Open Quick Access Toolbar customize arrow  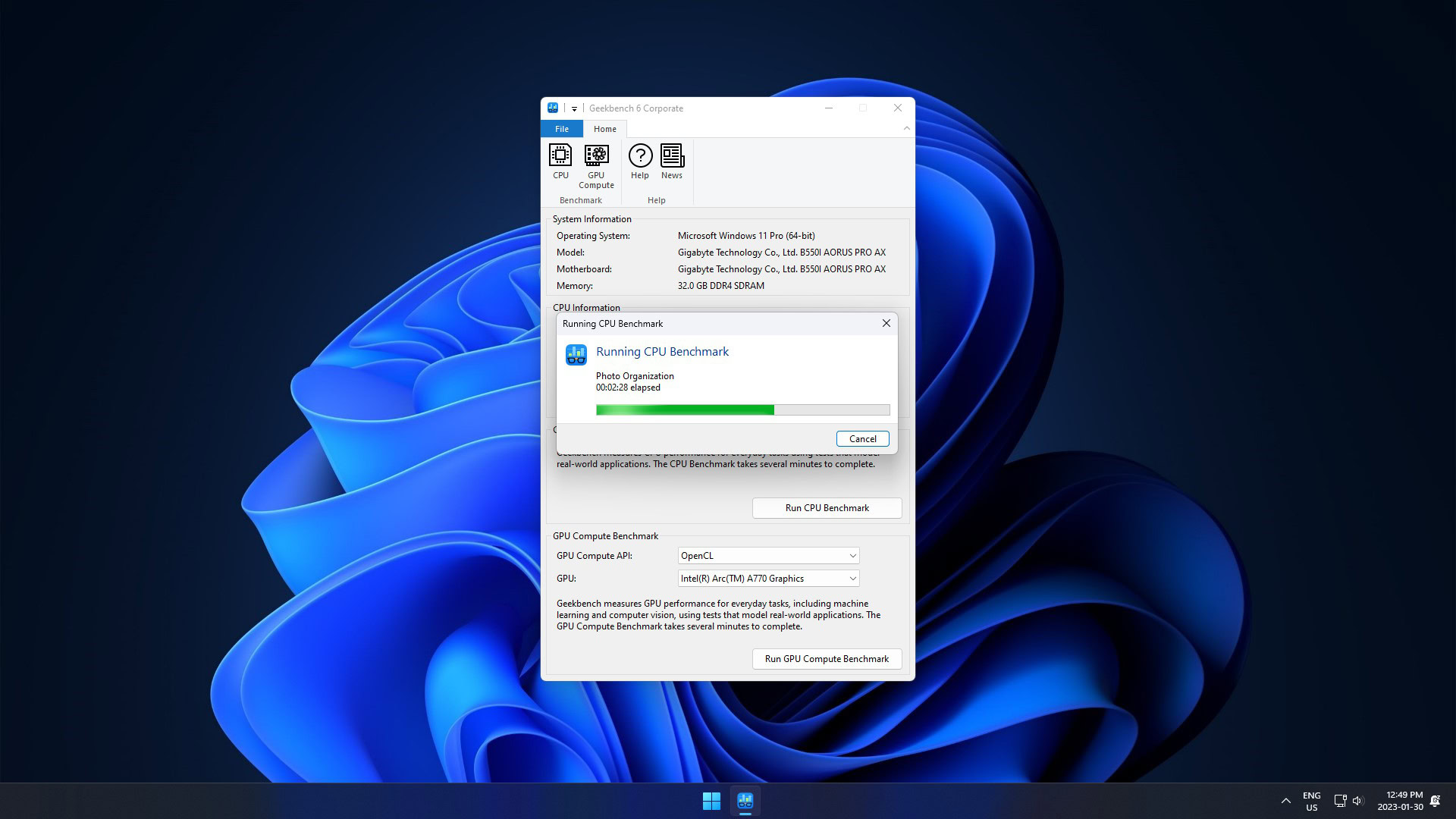click(x=574, y=108)
